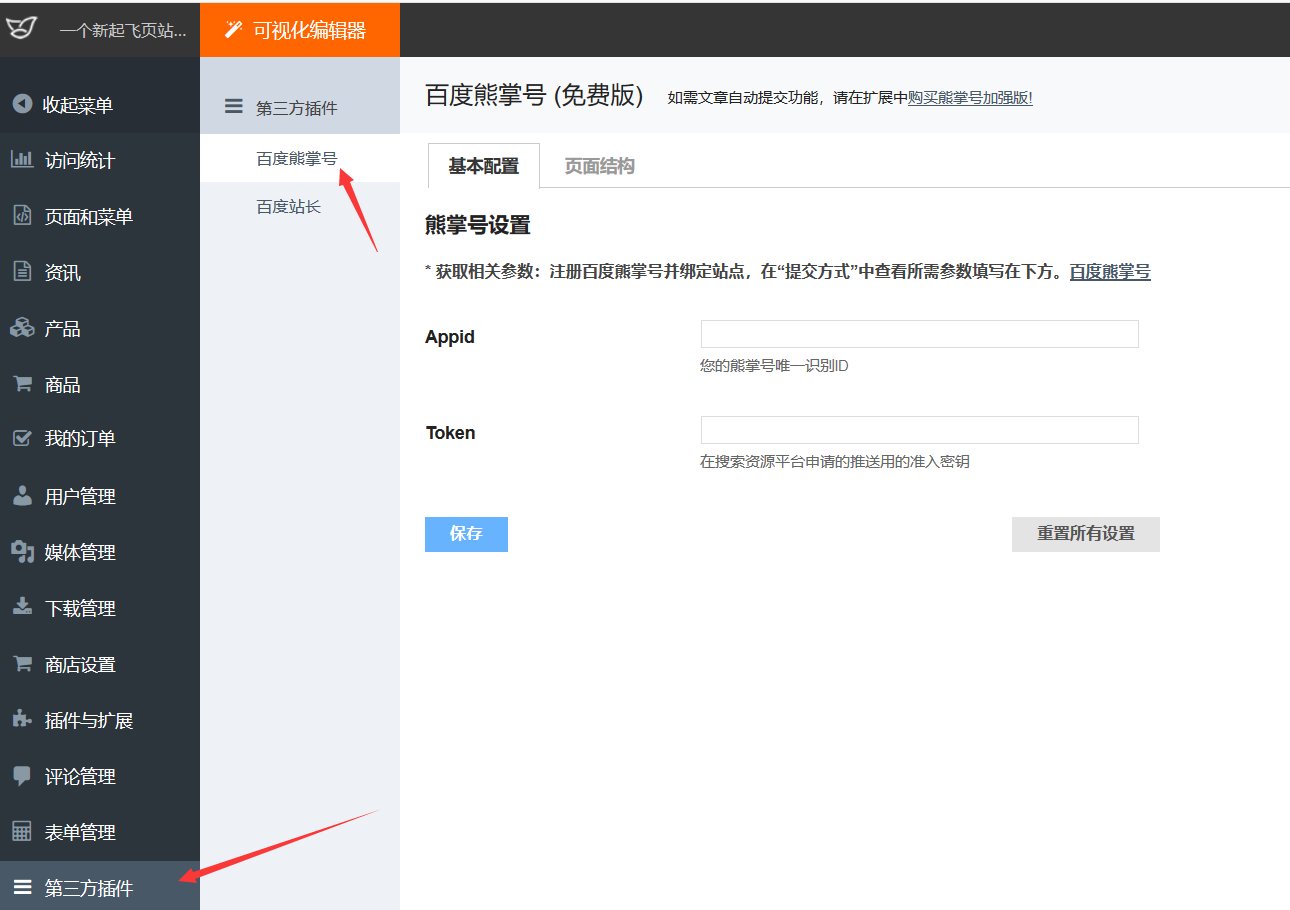Follow the 购买熊掌号加强版 link
1290x910 pixels.
coord(970,98)
